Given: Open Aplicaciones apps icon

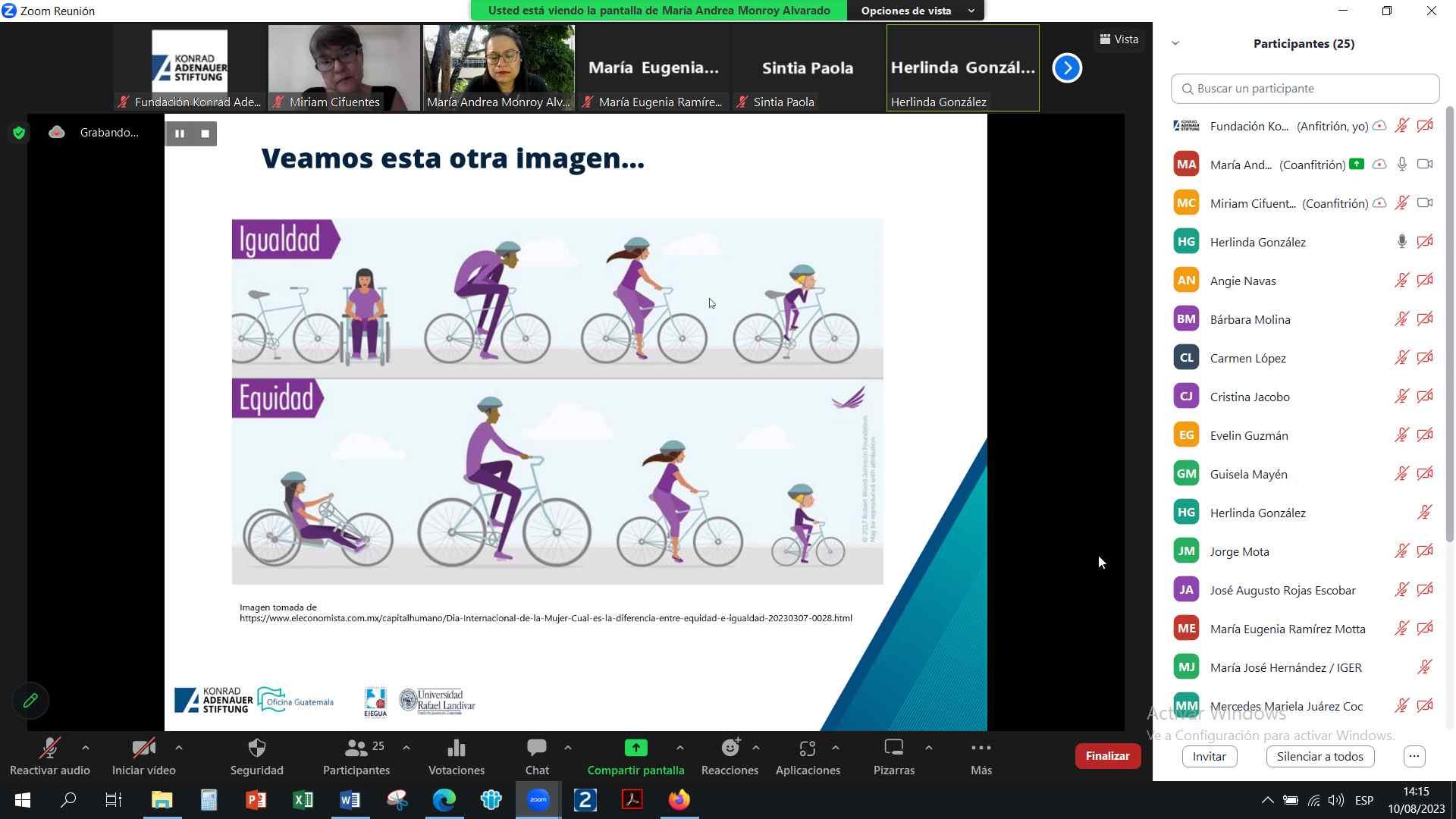Looking at the screenshot, I should point(807,748).
